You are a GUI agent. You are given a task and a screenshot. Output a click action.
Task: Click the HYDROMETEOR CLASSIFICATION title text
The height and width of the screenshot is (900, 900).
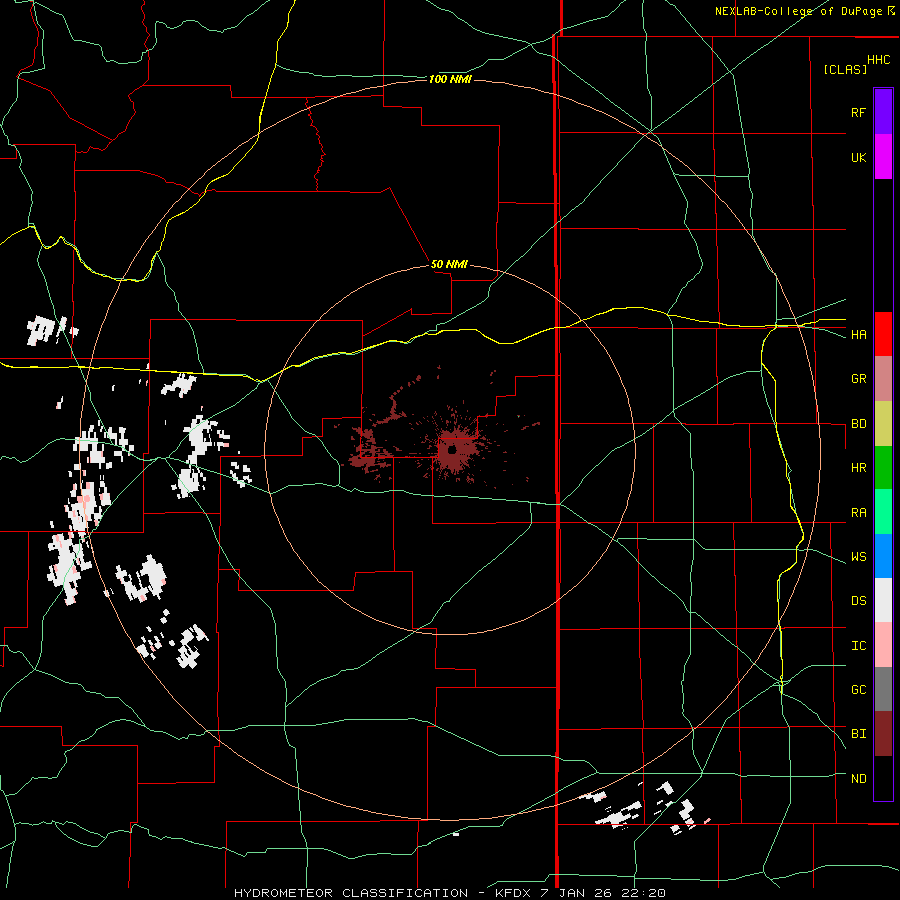(x=351, y=893)
